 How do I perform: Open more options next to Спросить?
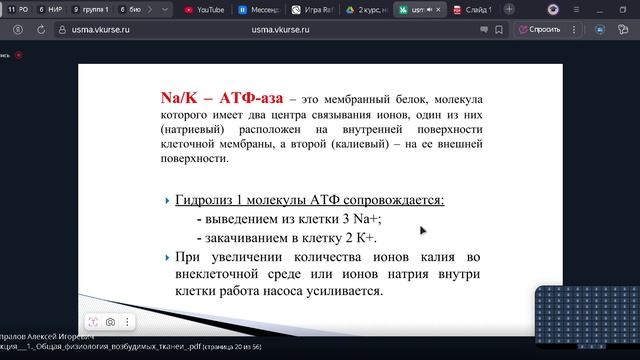pyautogui.click(x=574, y=29)
